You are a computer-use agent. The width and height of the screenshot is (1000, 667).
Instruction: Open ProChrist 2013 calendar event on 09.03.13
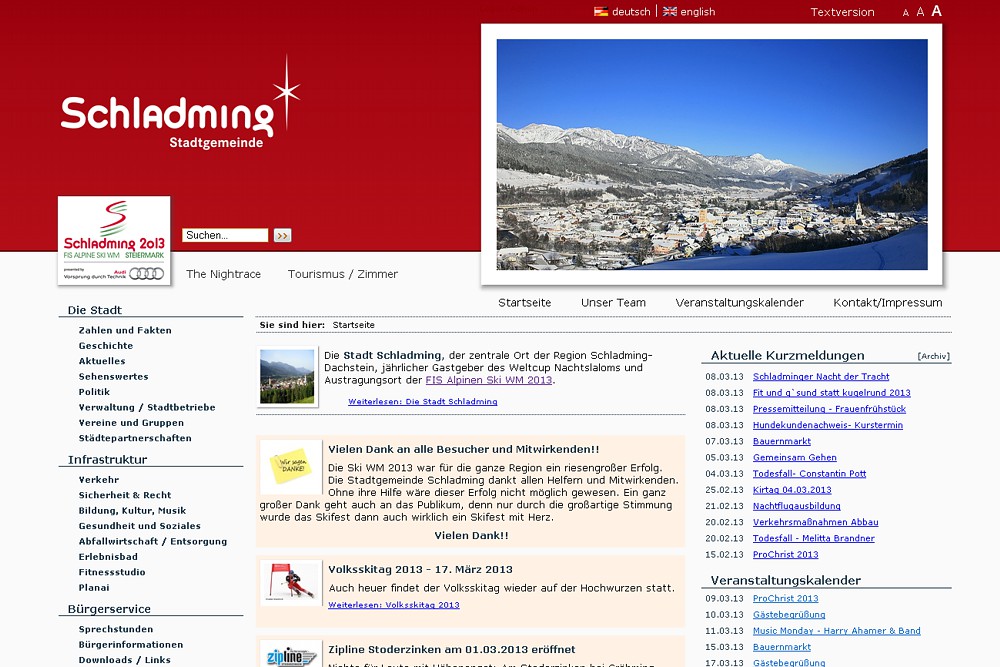(786, 599)
